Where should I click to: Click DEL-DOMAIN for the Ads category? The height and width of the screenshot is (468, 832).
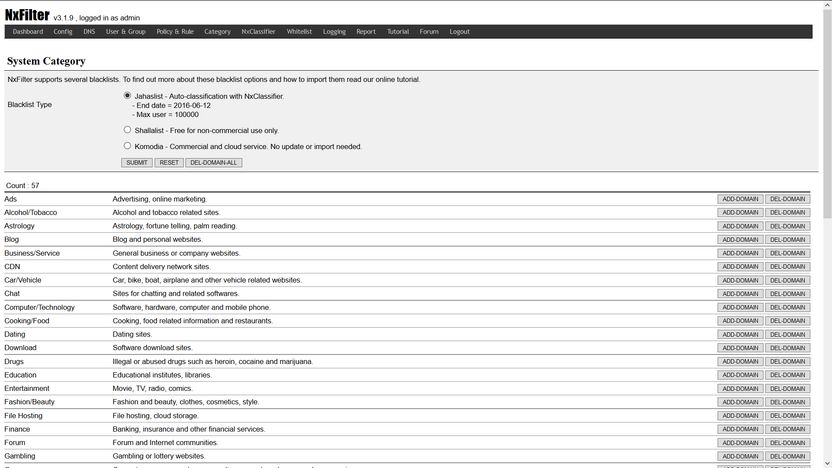pos(787,199)
